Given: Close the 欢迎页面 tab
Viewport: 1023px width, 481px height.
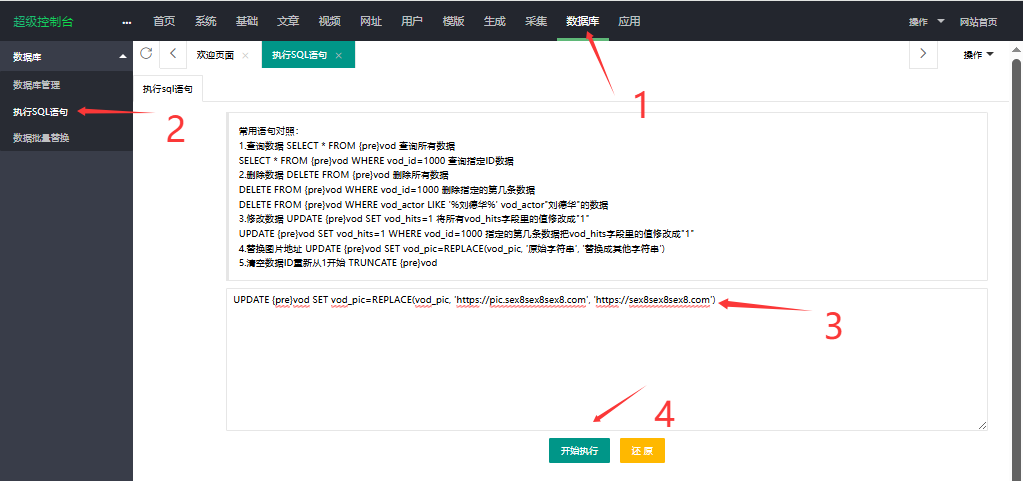Looking at the screenshot, I should pyautogui.click(x=245, y=55).
